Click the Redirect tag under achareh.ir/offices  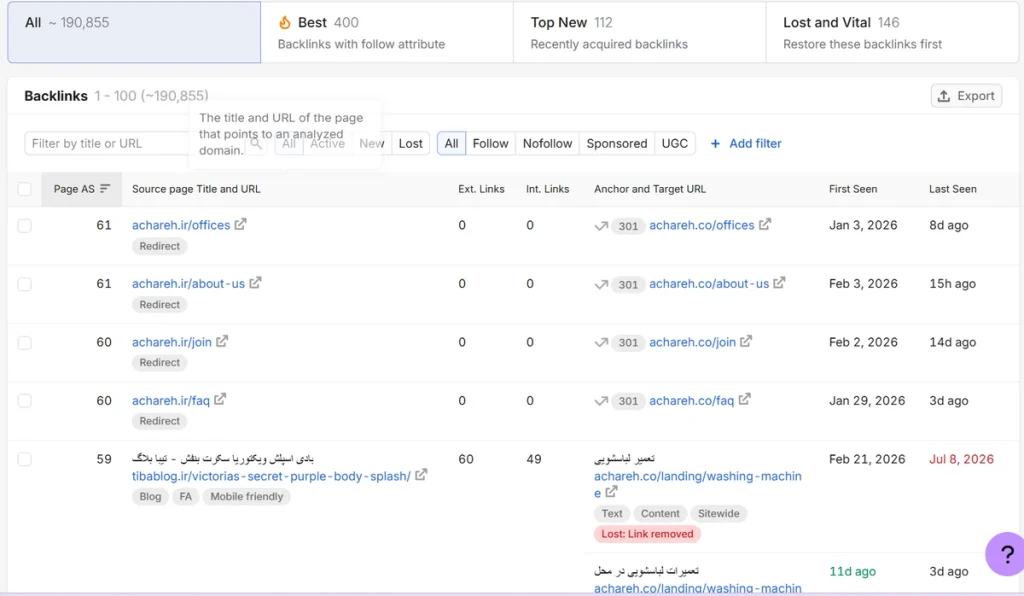[x=159, y=246]
